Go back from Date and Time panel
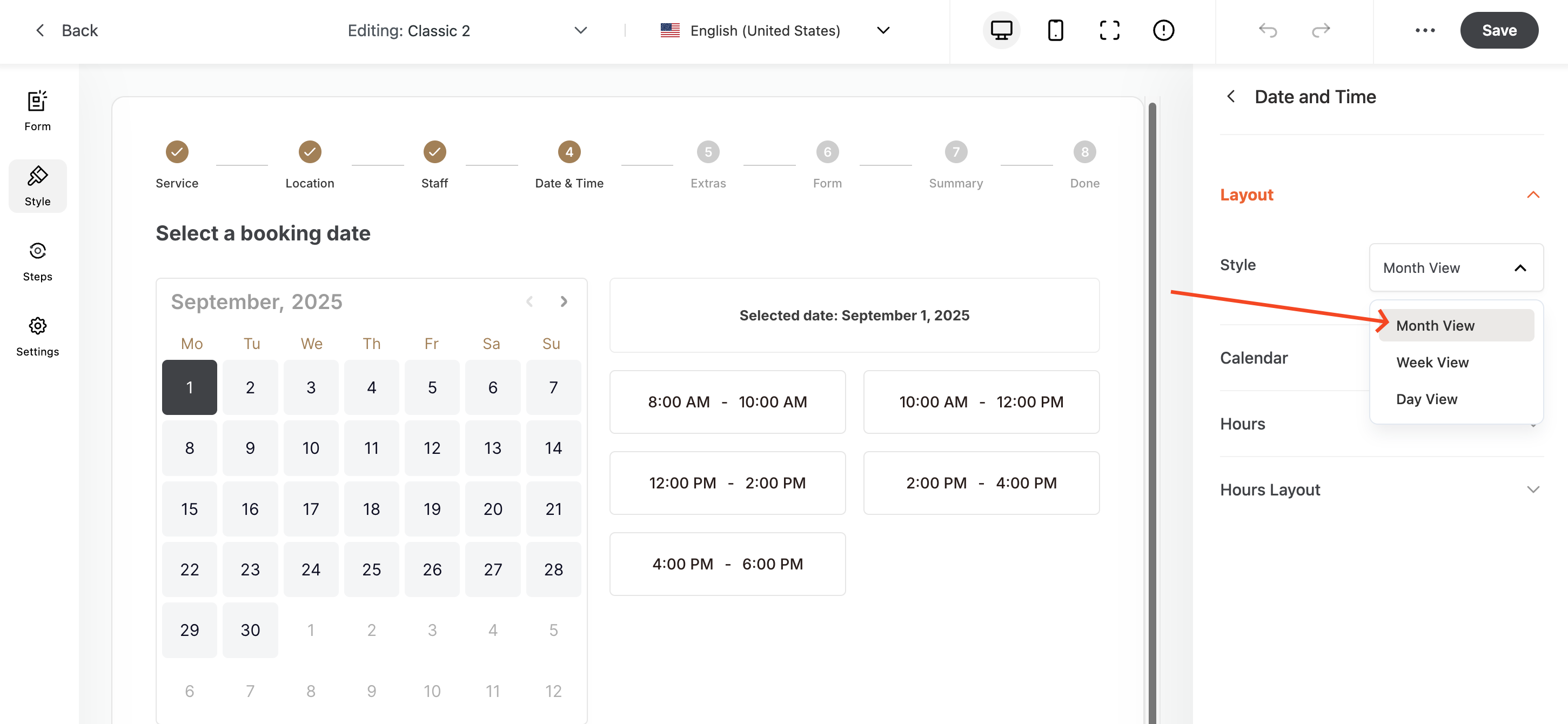This screenshot has width=1568, height=724. click(1231, 96)
